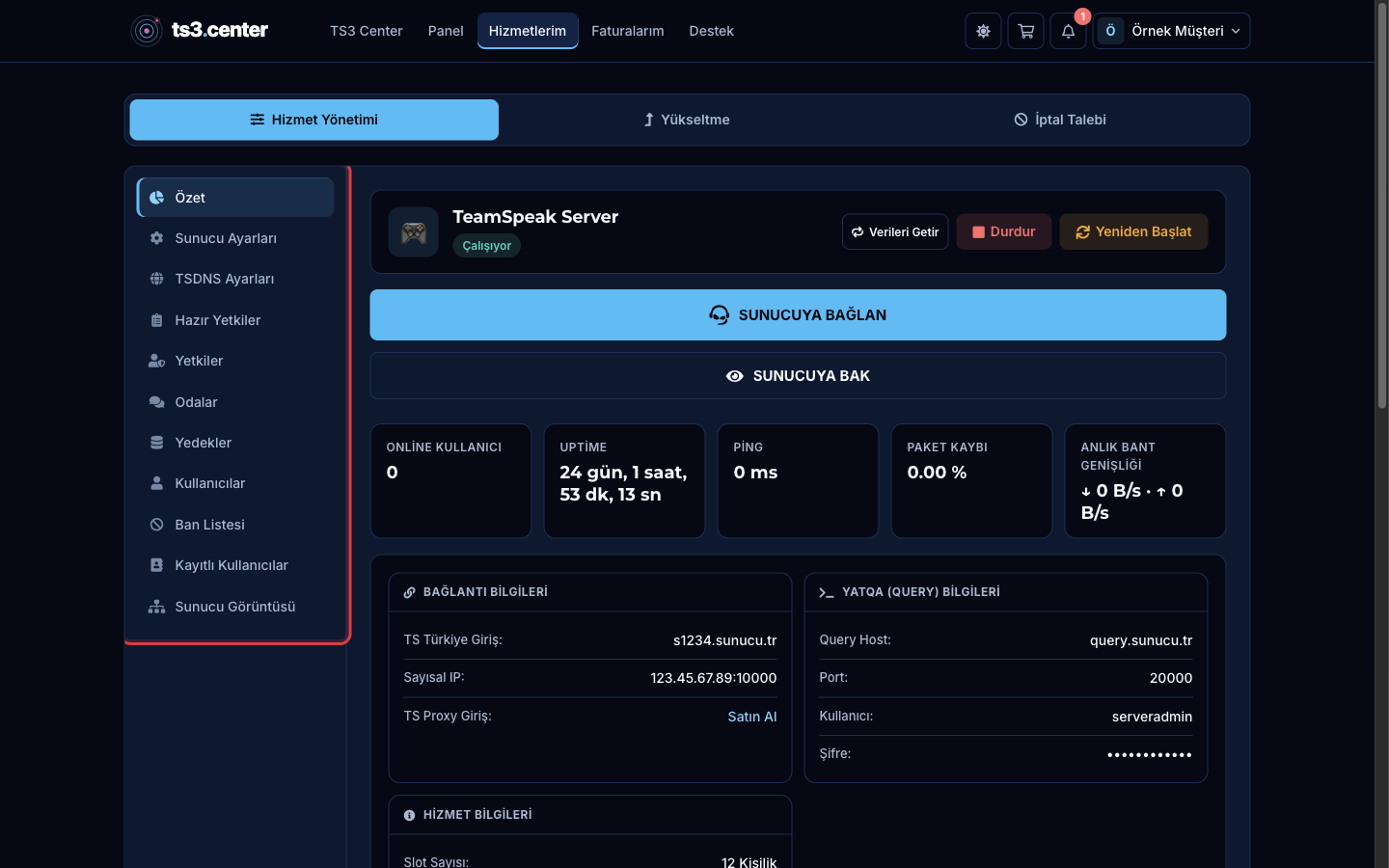The height and width of the screenshot is (868, 1389).
Task: Toggle the light/dark theme icon
Action: (x=983, y=31)
